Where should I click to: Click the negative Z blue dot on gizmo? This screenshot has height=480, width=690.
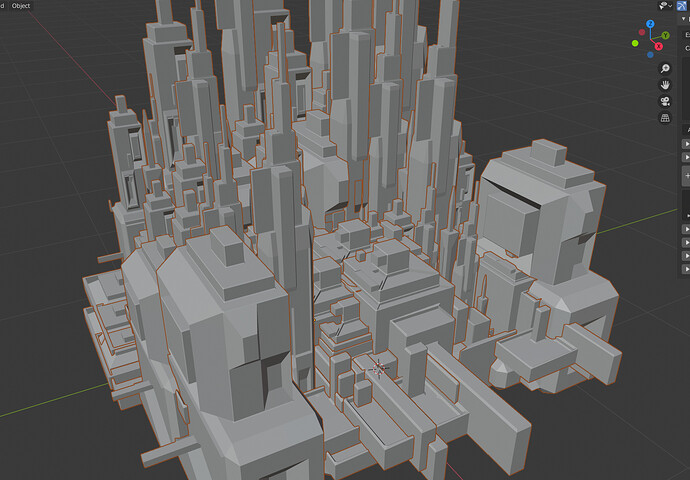[x=650, y=55]
